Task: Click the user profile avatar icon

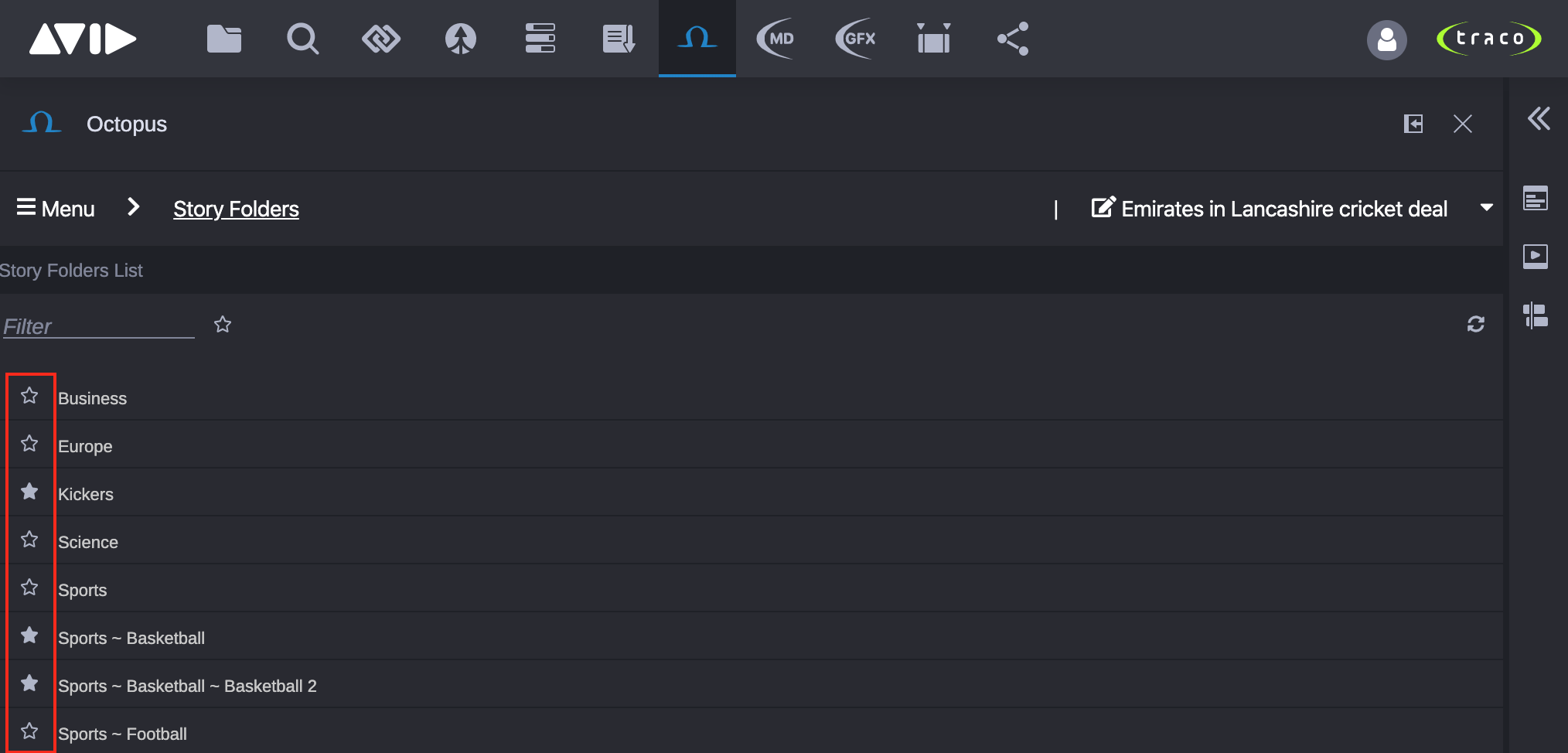Action: pyautogui.click(x=1387, y=40)
